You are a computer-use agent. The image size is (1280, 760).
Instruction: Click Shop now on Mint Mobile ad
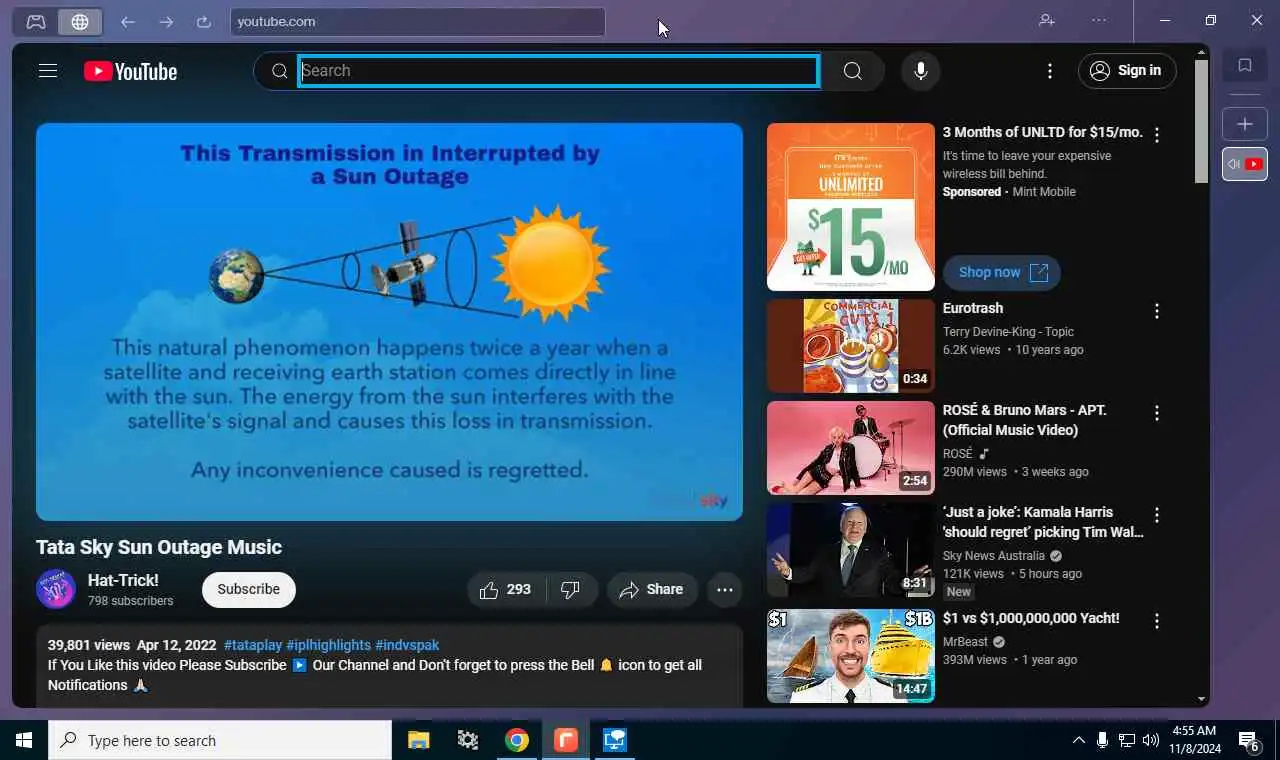pyautogui.click(x=1002, y=272)
